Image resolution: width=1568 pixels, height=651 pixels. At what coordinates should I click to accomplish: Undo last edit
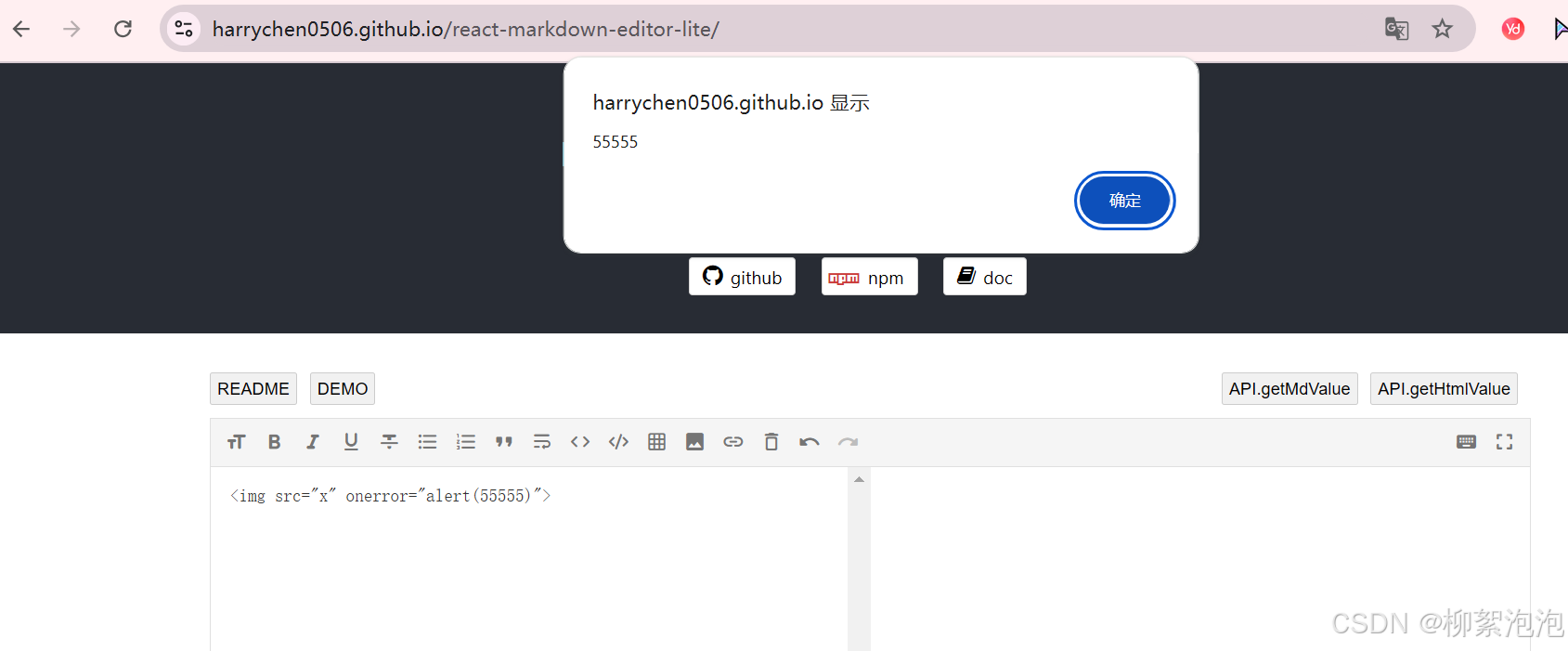(x=810, y=442)
